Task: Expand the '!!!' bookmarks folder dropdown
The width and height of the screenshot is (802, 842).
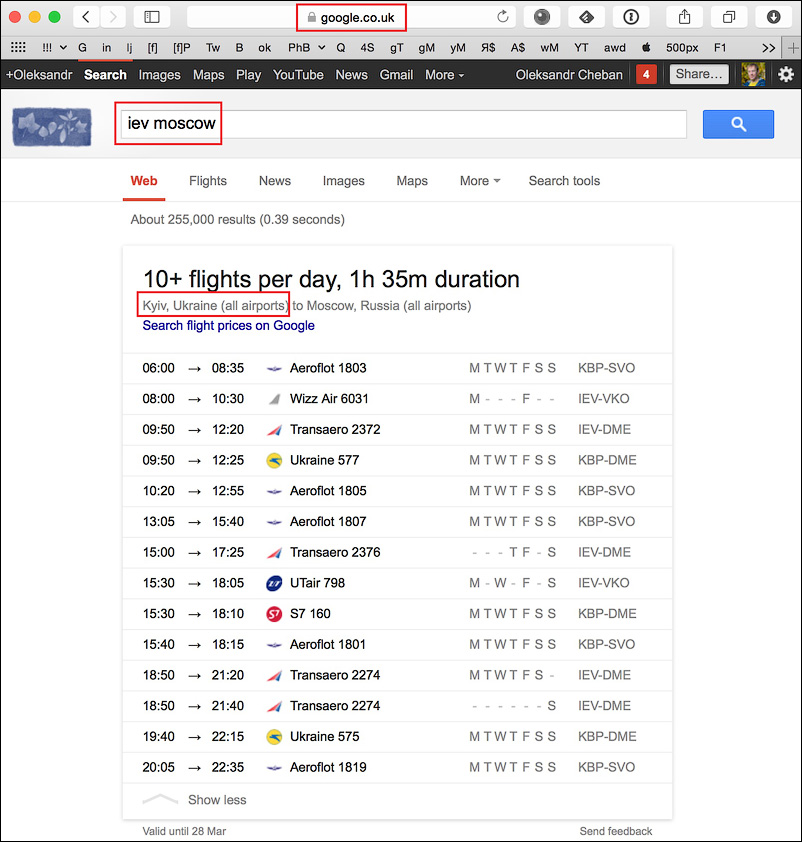Action: tap(54, 48)
